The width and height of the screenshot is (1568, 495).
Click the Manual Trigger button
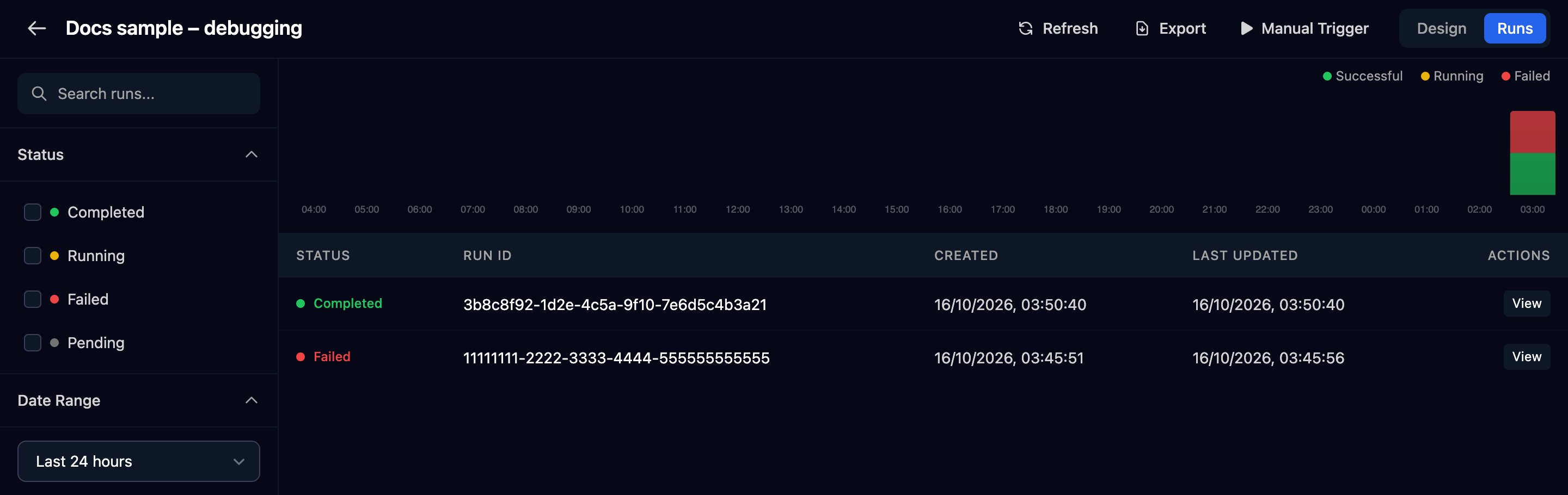(x=1304, y=29)
